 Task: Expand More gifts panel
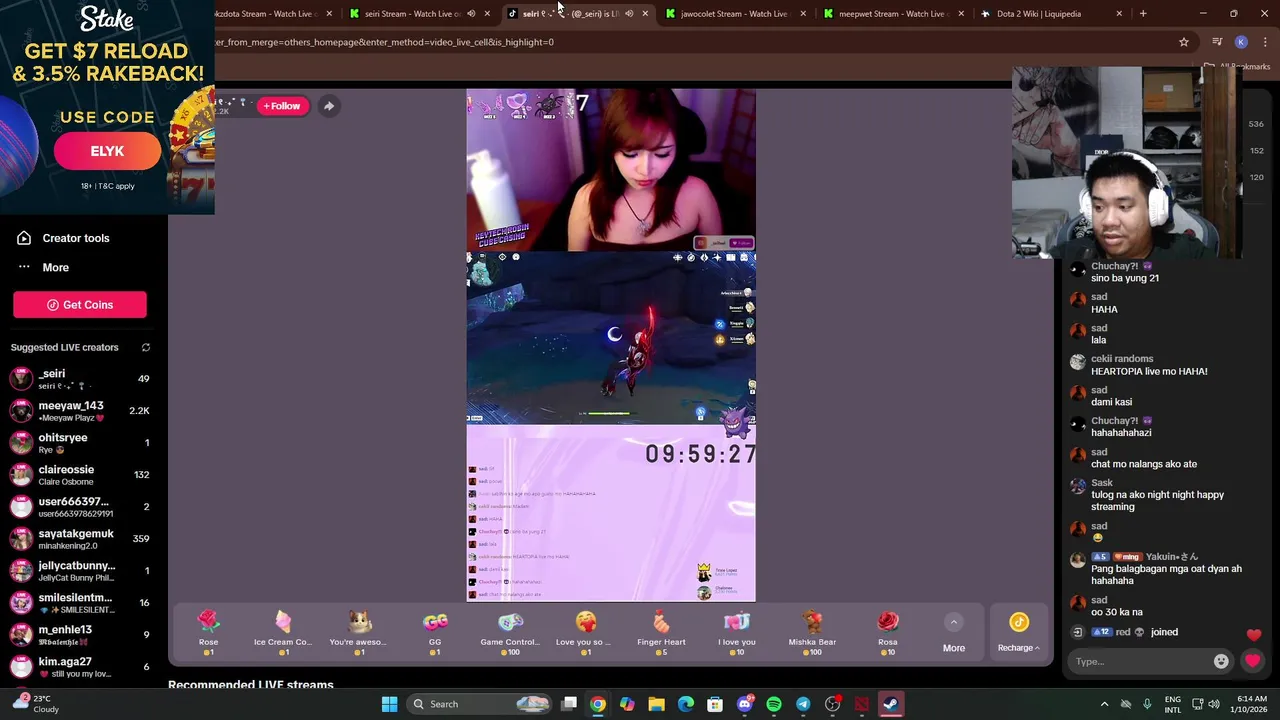pos(954,633)
